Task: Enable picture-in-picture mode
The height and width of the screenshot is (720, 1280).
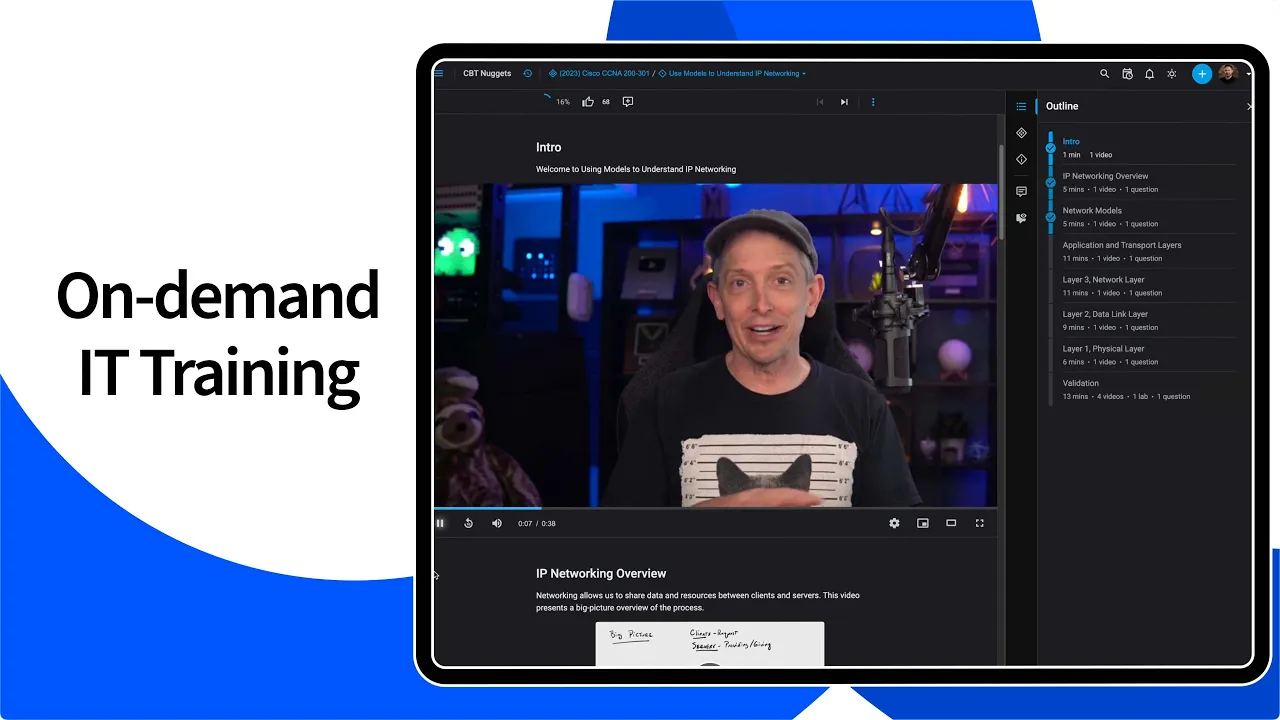Action: click(923, 523)
